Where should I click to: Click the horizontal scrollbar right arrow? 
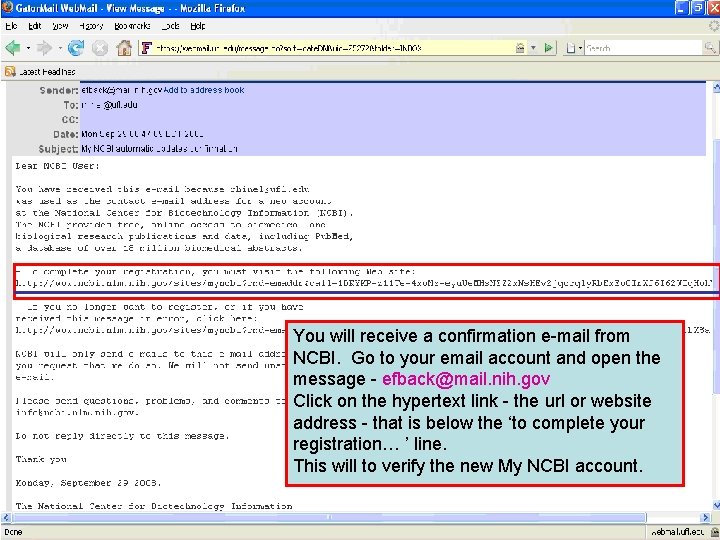706,517
